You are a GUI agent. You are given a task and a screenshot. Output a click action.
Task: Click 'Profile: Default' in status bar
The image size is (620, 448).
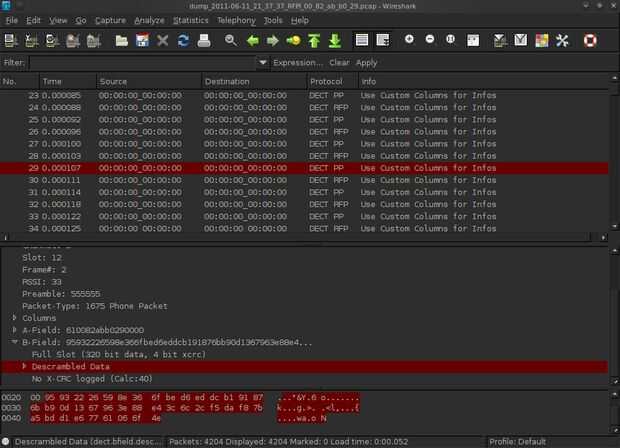pyautogui.click(x=517, y=442)
